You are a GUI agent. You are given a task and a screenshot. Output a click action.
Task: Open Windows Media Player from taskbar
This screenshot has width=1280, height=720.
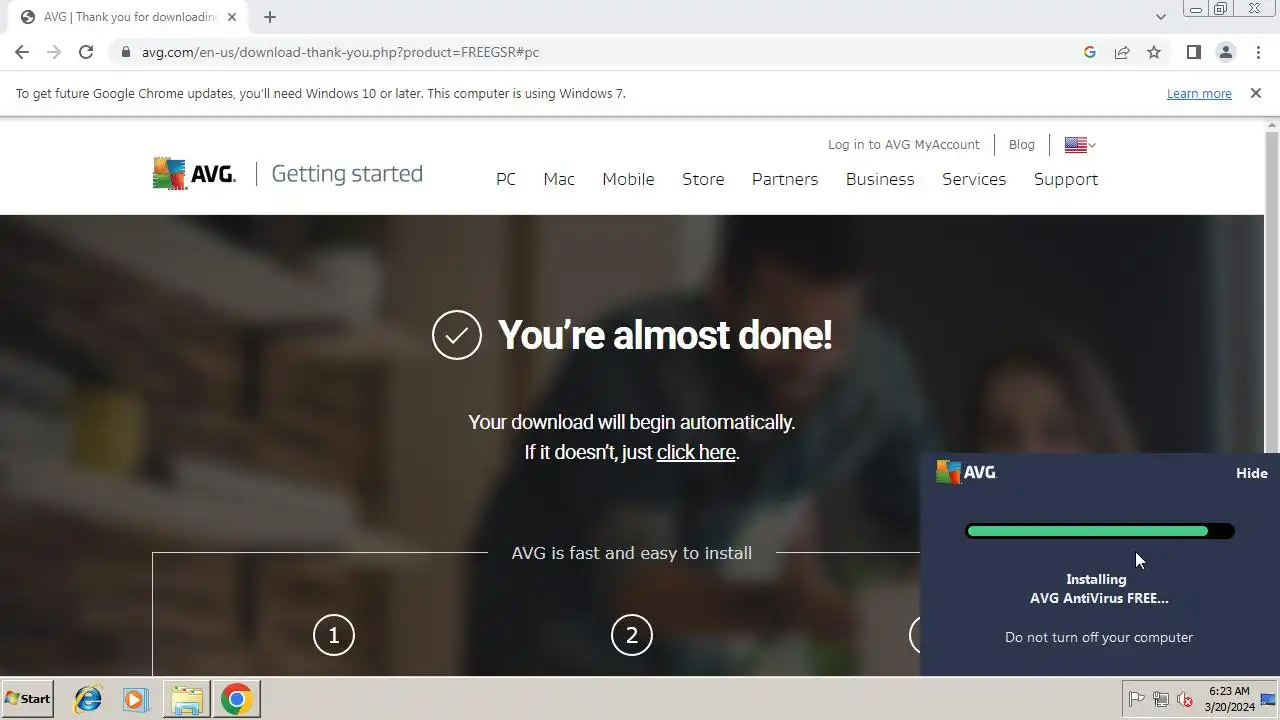pos(136,699)
